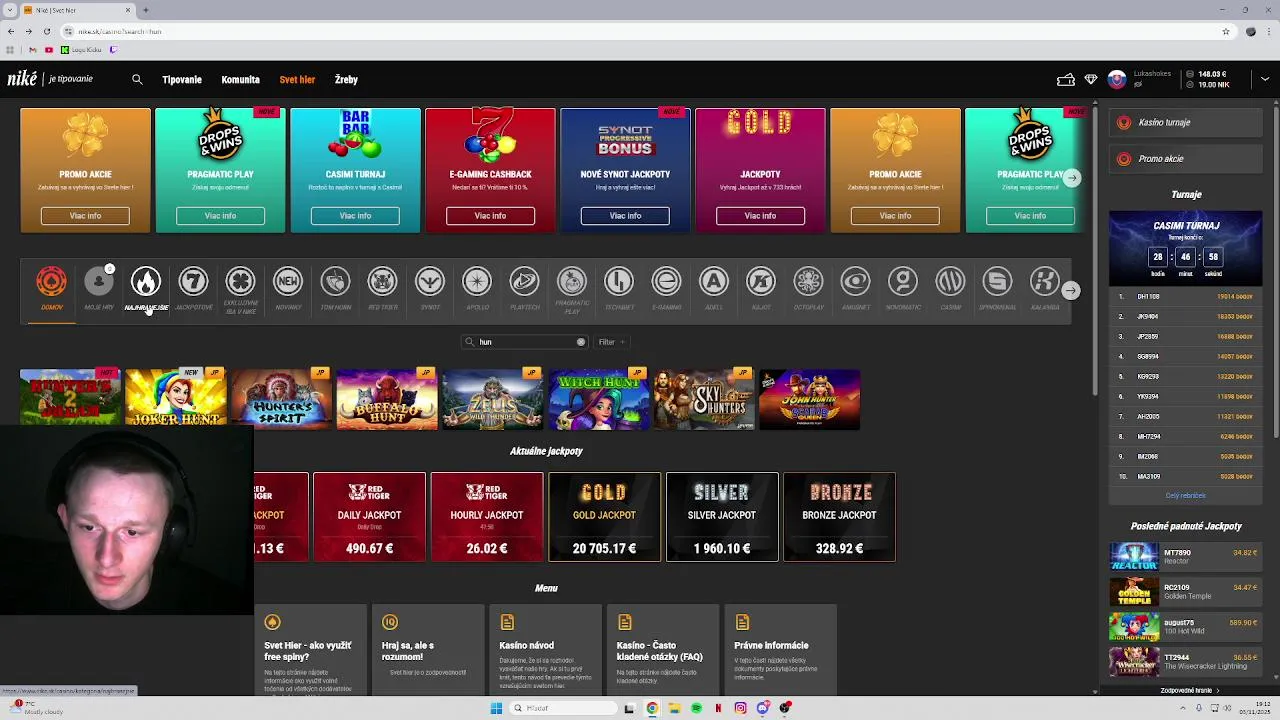Open the ticket icon in header

1066,79
